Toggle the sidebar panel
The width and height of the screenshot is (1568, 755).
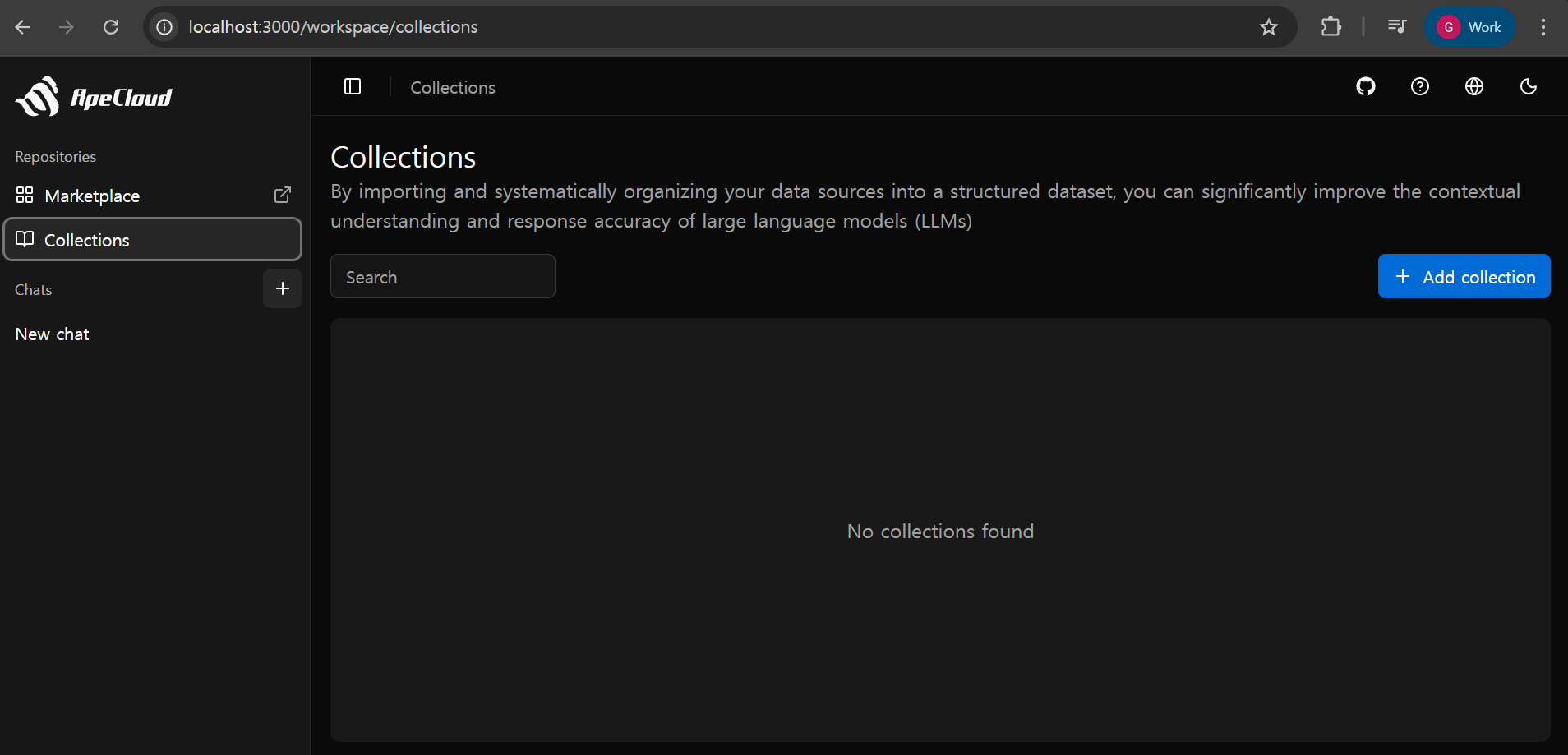coord(353,86)
